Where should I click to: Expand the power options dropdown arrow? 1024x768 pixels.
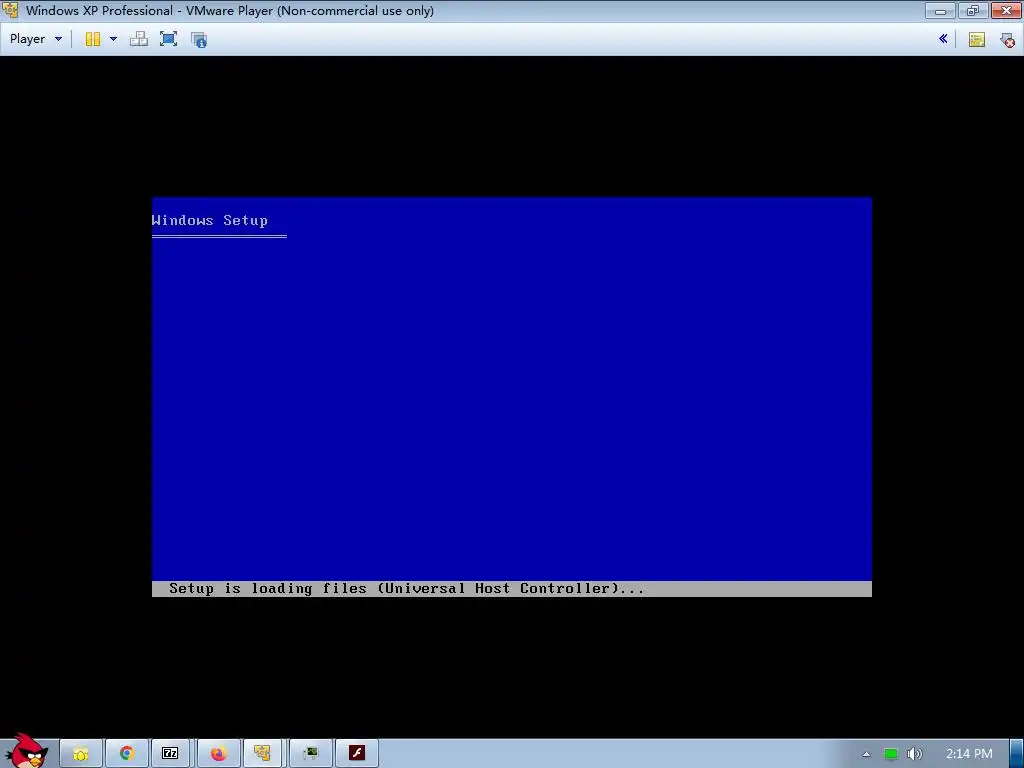coord(113,39)
